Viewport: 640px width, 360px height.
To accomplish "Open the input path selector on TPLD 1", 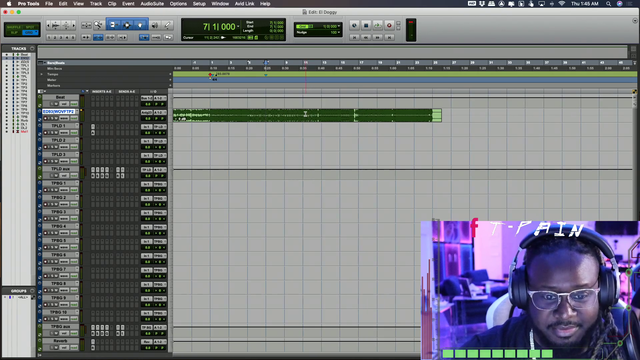I will 147,127.
